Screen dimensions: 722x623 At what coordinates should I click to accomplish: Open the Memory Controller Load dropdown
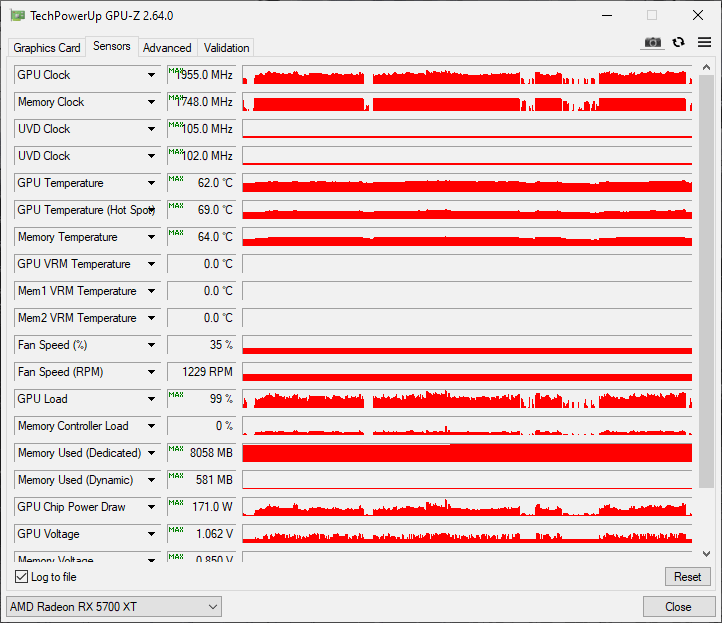coord(151,425)
